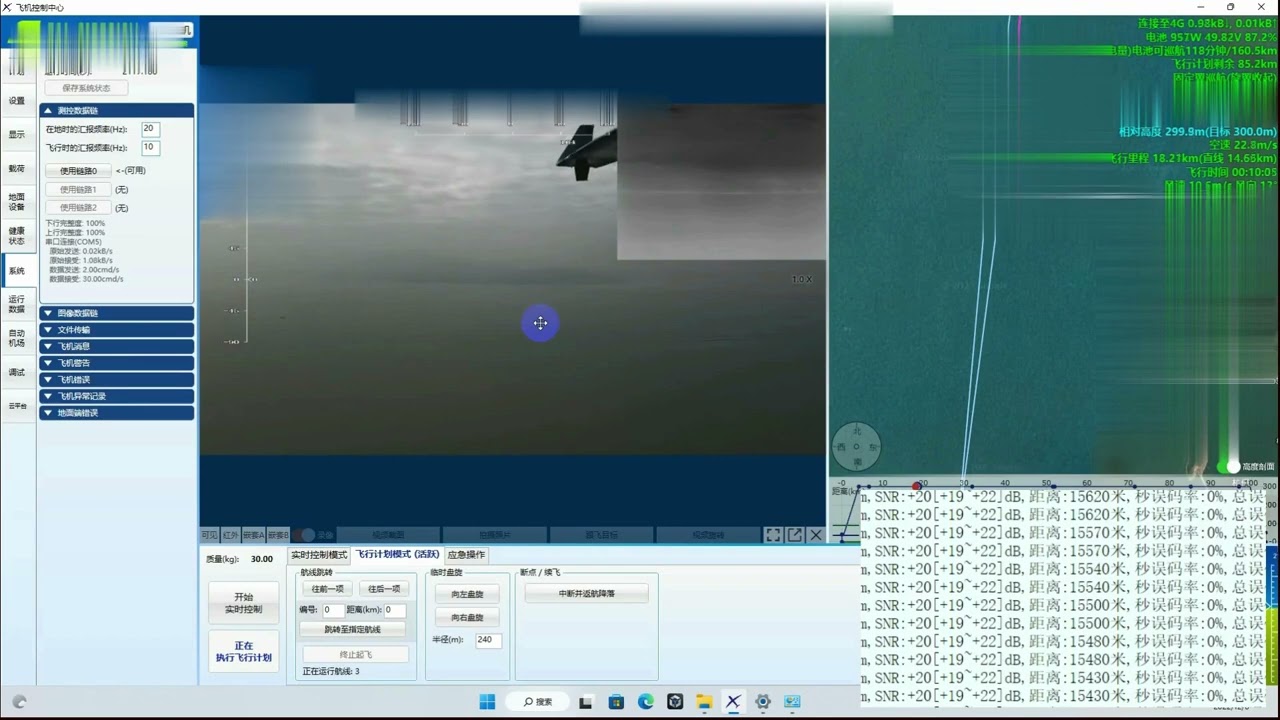The height and width of the screenshot is (720, 1280).
Task: Select the 可见 video source button
Action: pos(209,535)
